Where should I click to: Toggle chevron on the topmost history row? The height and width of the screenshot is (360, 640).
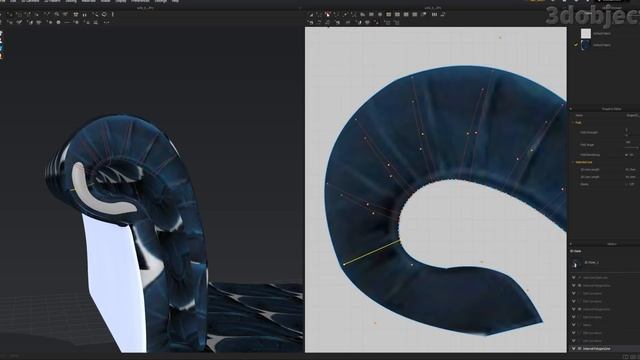(x=573, y=278)
